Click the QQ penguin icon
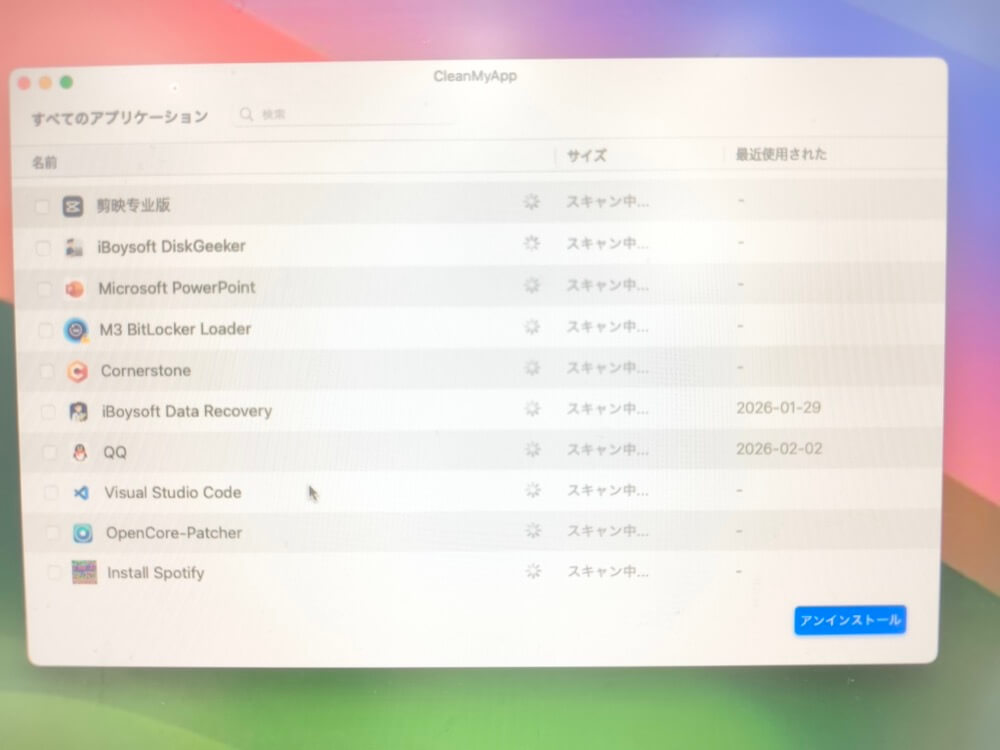1000x750 pixels. coord(80,452)
